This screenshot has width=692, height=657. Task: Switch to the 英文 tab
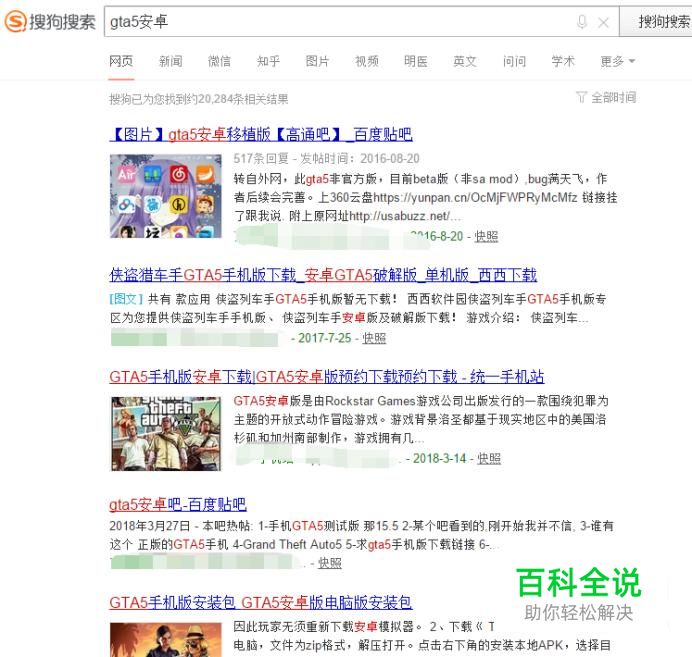tap(465, 61)
